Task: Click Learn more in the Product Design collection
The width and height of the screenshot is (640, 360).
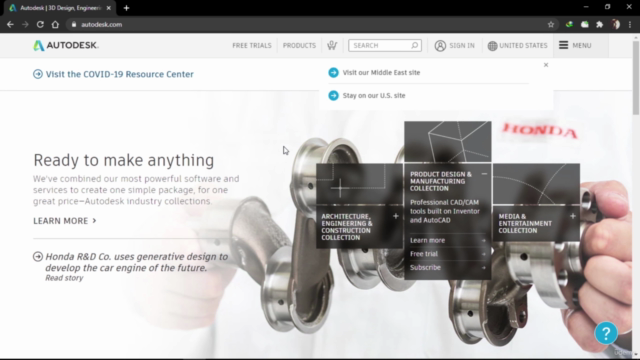Action: coord(448,240)
